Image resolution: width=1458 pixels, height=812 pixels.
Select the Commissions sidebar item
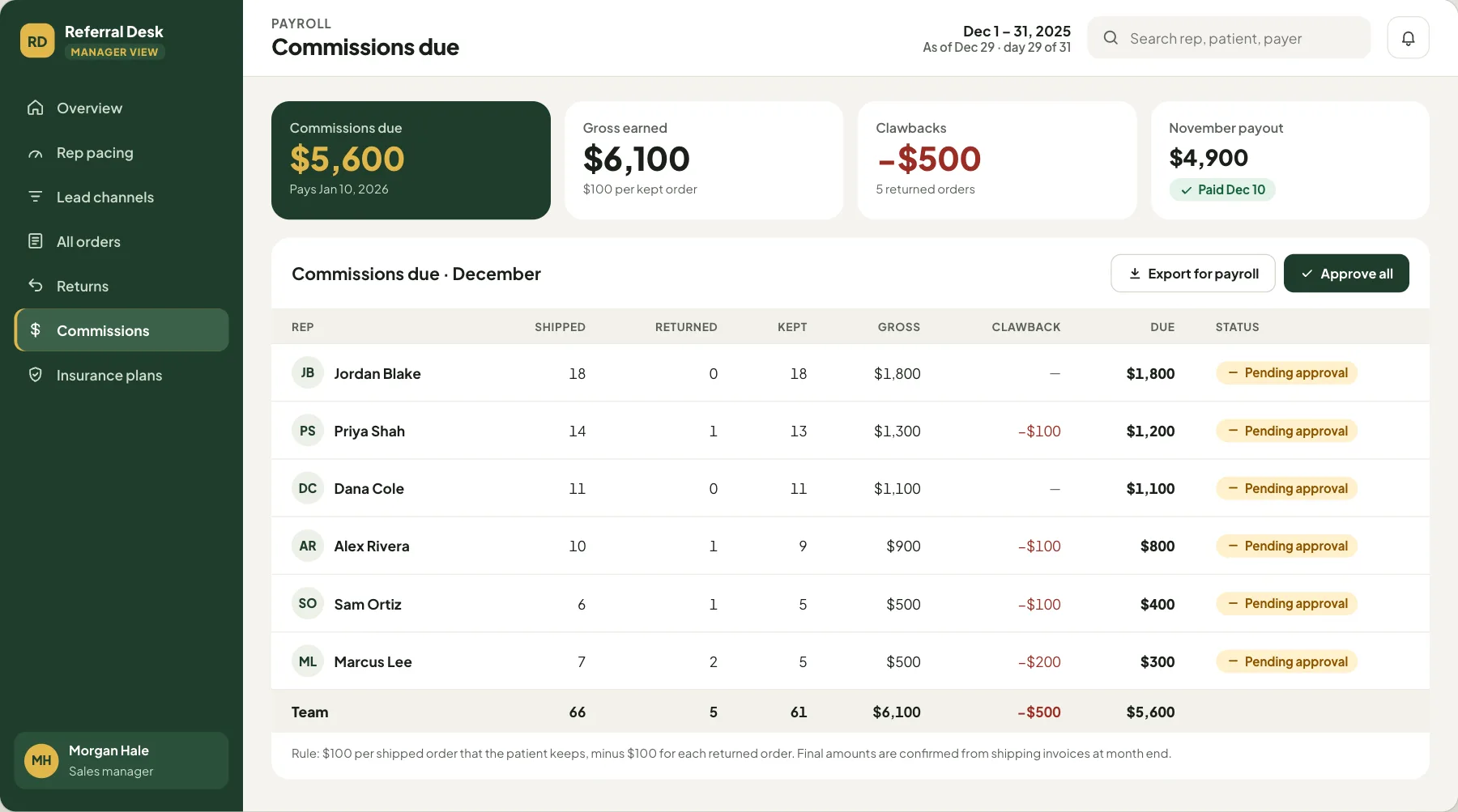tap(122, 330)
